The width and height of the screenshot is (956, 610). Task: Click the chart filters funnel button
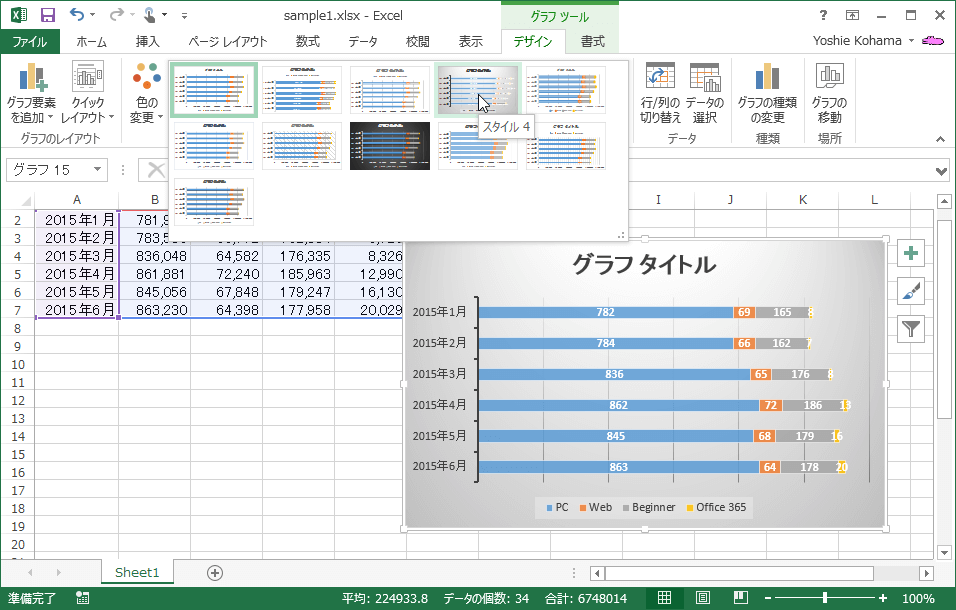pyautogui.click(x=911, y=329)
